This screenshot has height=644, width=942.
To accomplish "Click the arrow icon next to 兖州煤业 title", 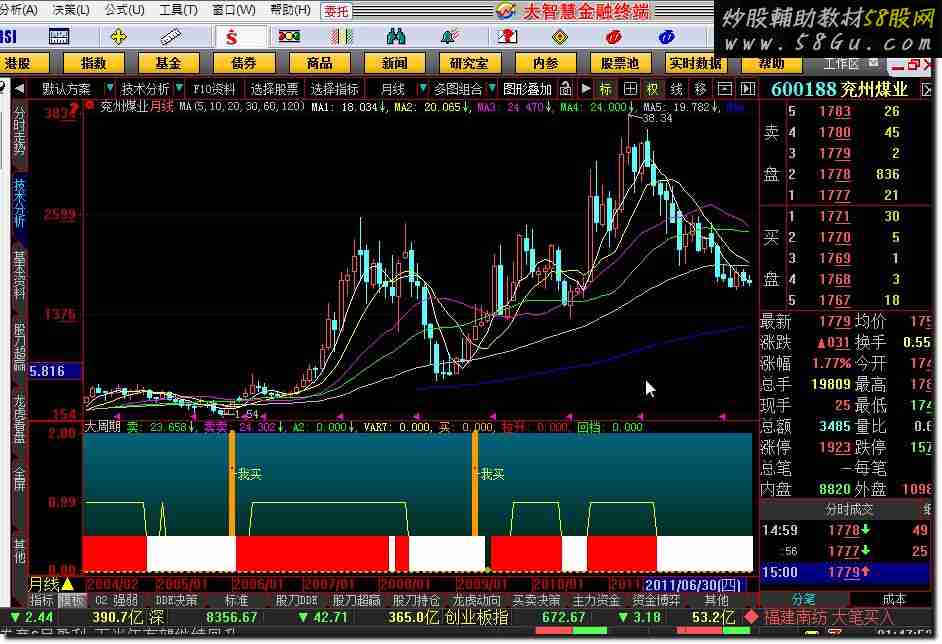I will (x=926, y=90).
